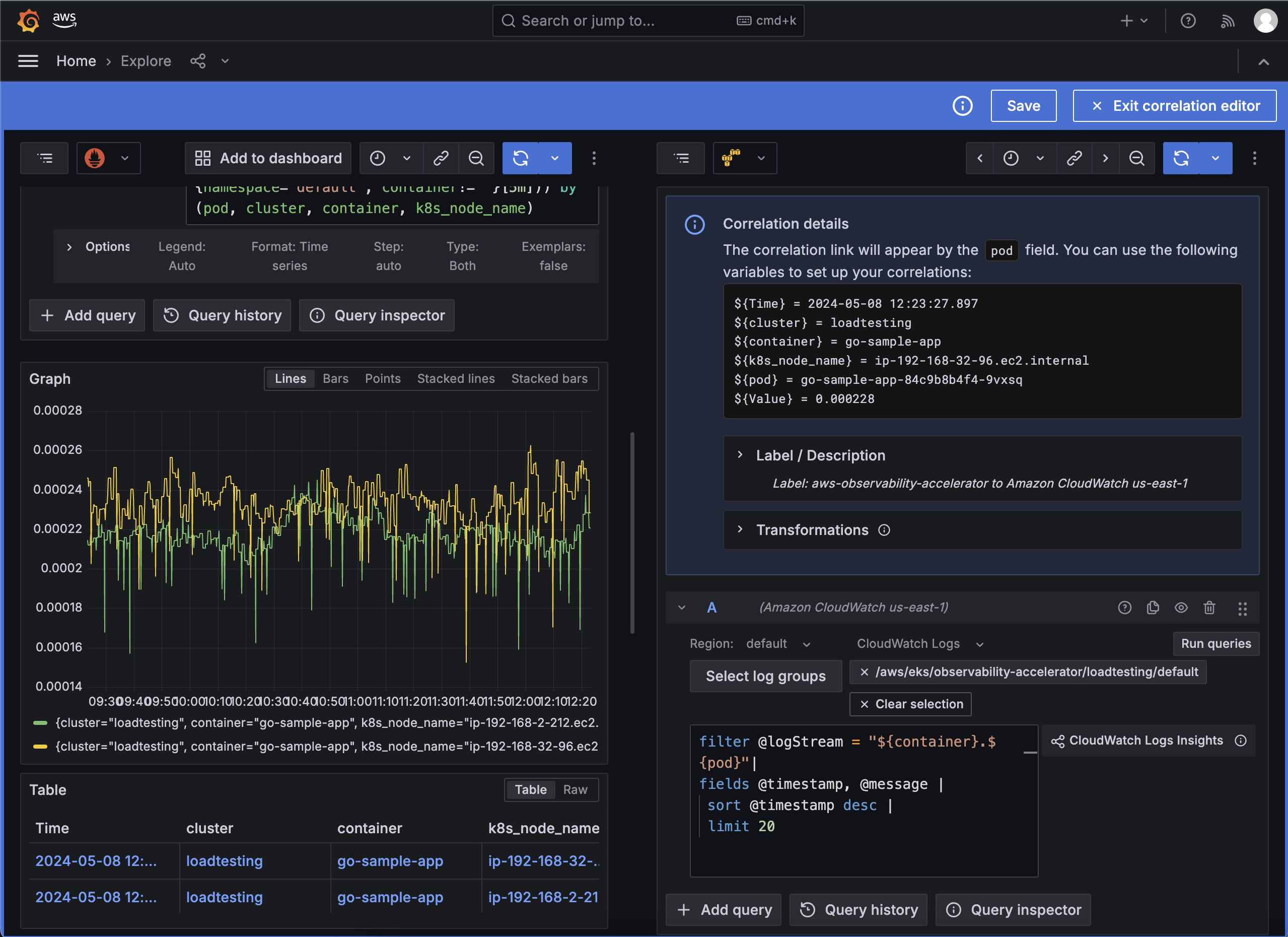Image resolution: width=1288 pixels, height=937 pixels.
Task: Hide query A with the eye toggle
Action: [x=1181, y=608]
